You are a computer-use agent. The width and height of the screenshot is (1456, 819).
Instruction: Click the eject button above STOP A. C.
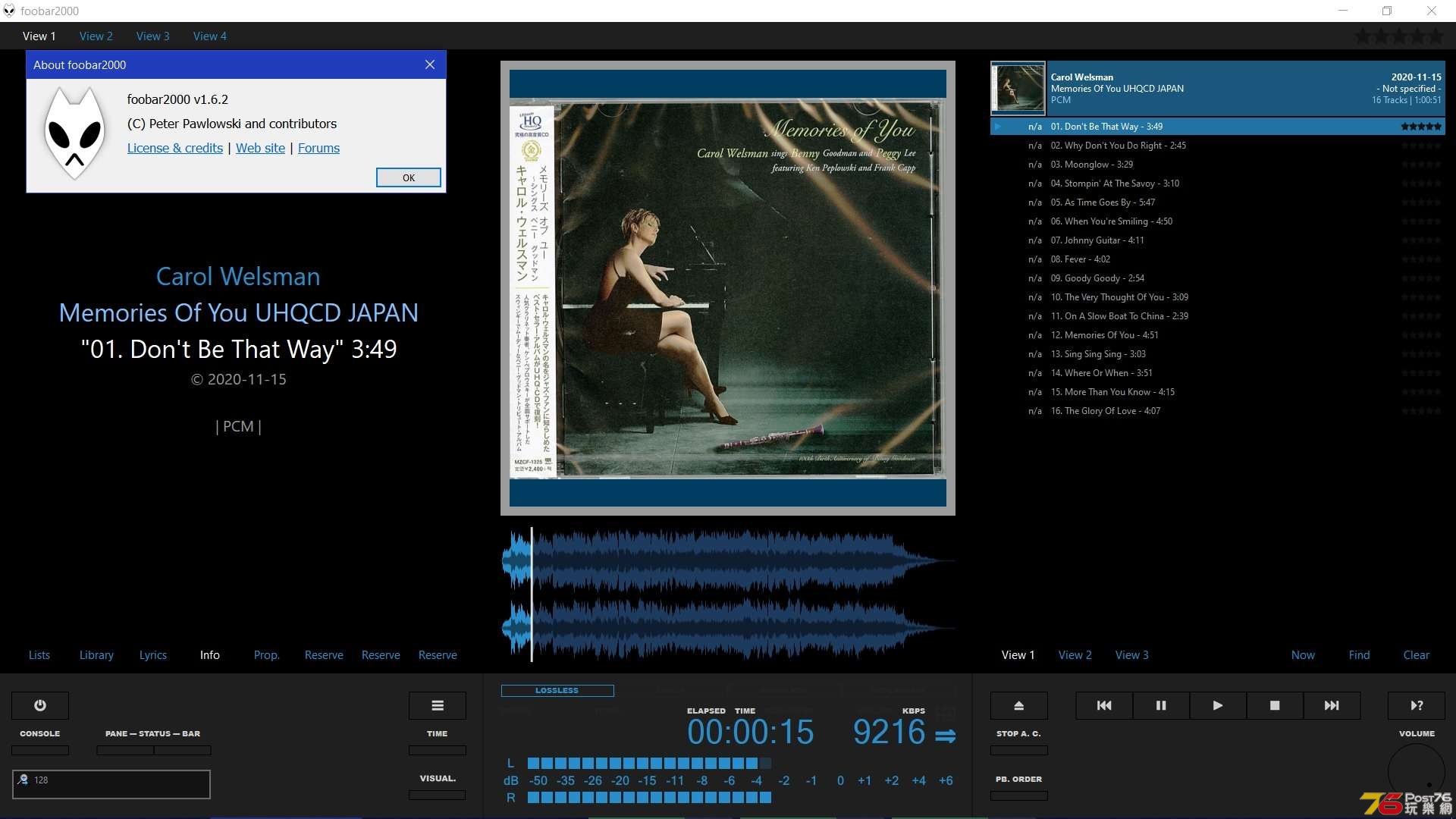[x=1019, y=705]
